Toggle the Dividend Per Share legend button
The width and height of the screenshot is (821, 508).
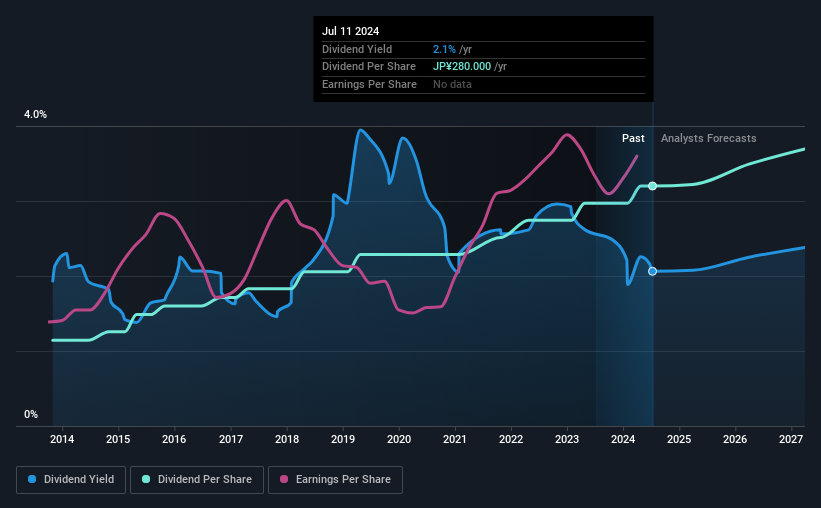point(197,480)
